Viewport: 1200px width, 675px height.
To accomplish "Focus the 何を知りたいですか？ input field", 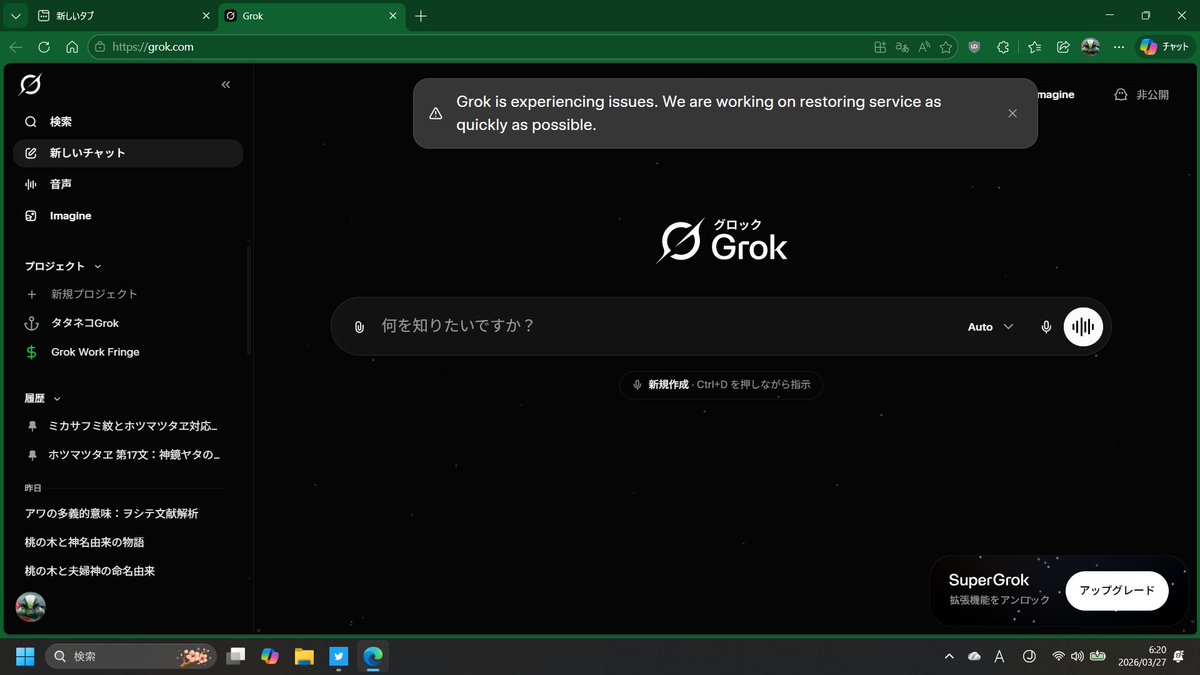I will coord(660,326).
